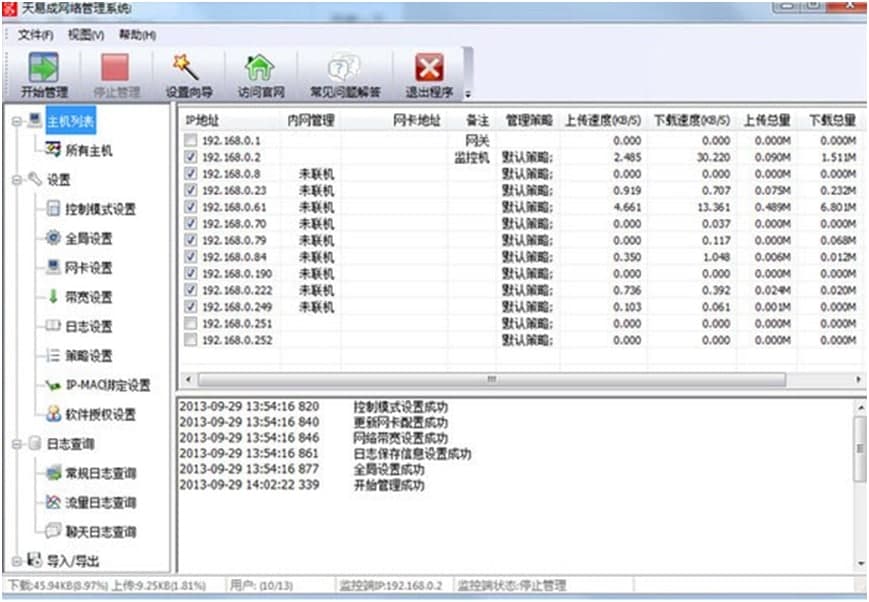Uncheck the box for 192.168.0.222
Viewport: 869px width, 602px height.
click(x=191, y=290)
